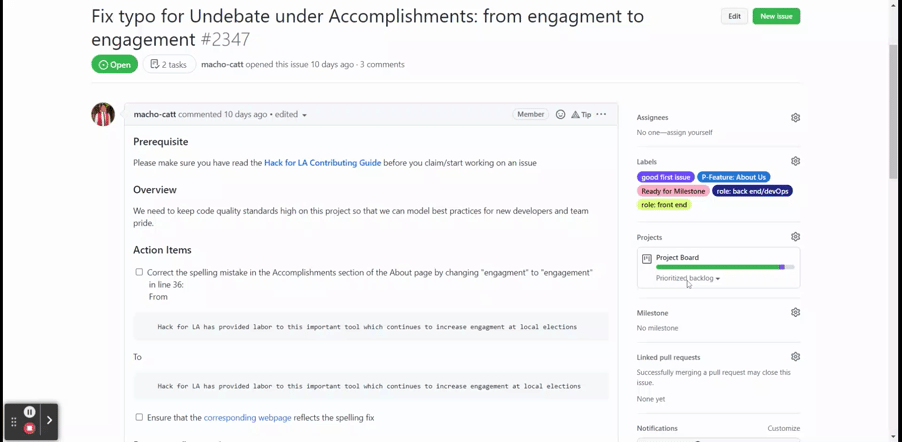Click the Edit title button

(x=735, y=16)
